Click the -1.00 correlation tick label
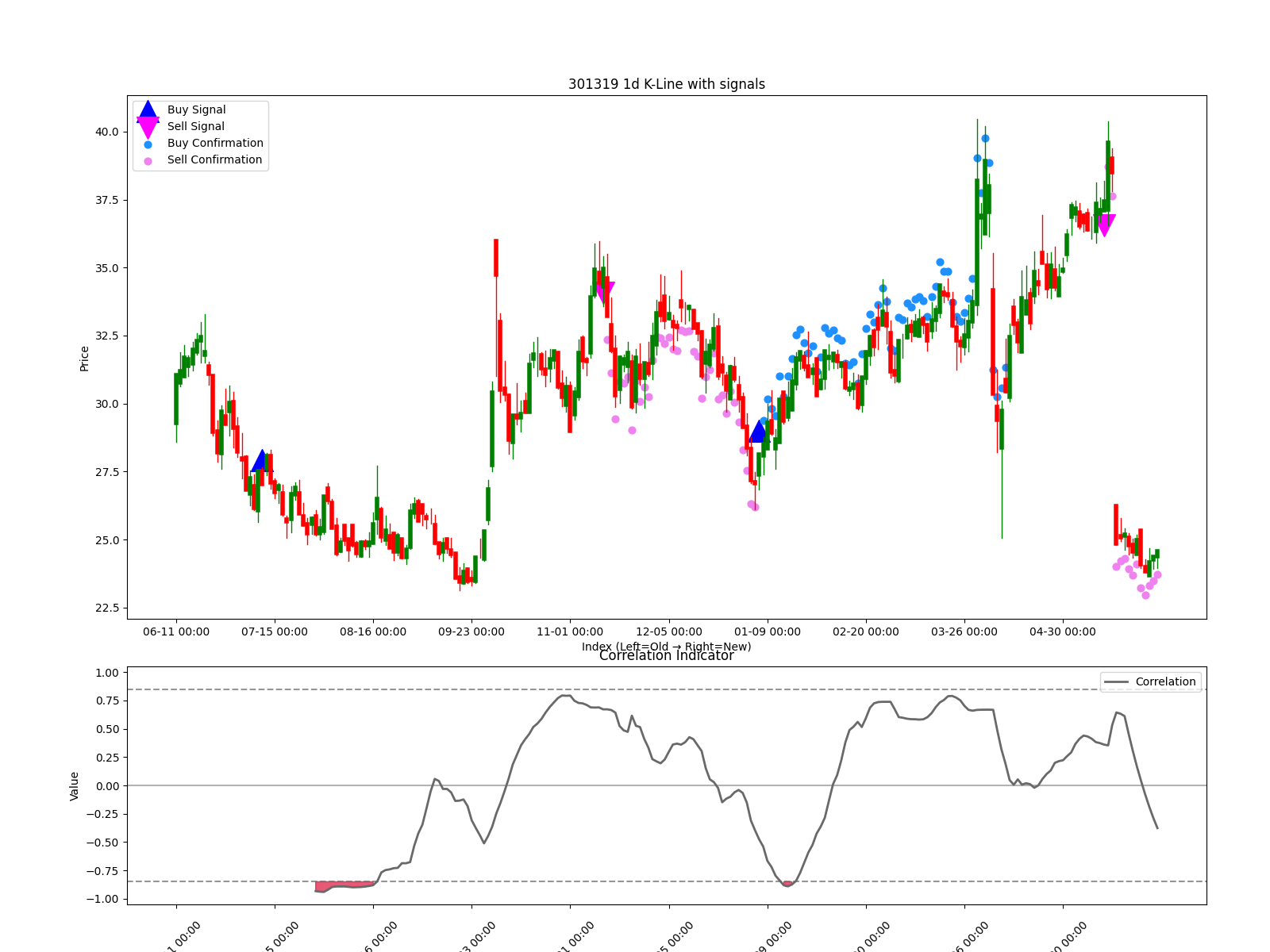The width and height of the screenshot is (1270, 952). point(103,900)
